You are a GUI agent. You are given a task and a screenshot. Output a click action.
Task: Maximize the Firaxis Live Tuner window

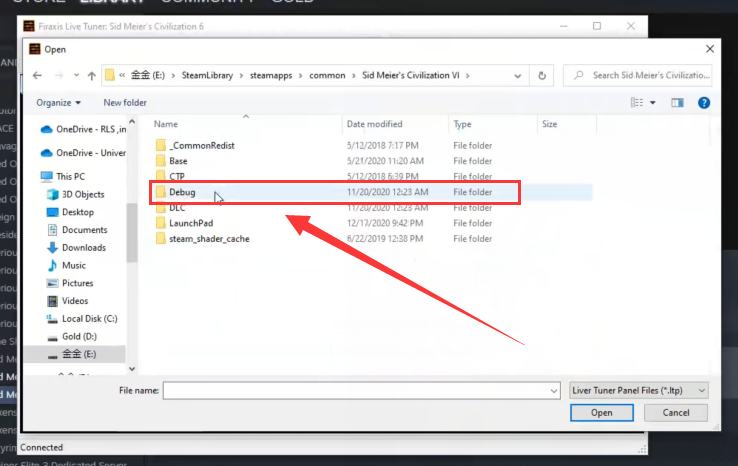[x=597, y=26]
